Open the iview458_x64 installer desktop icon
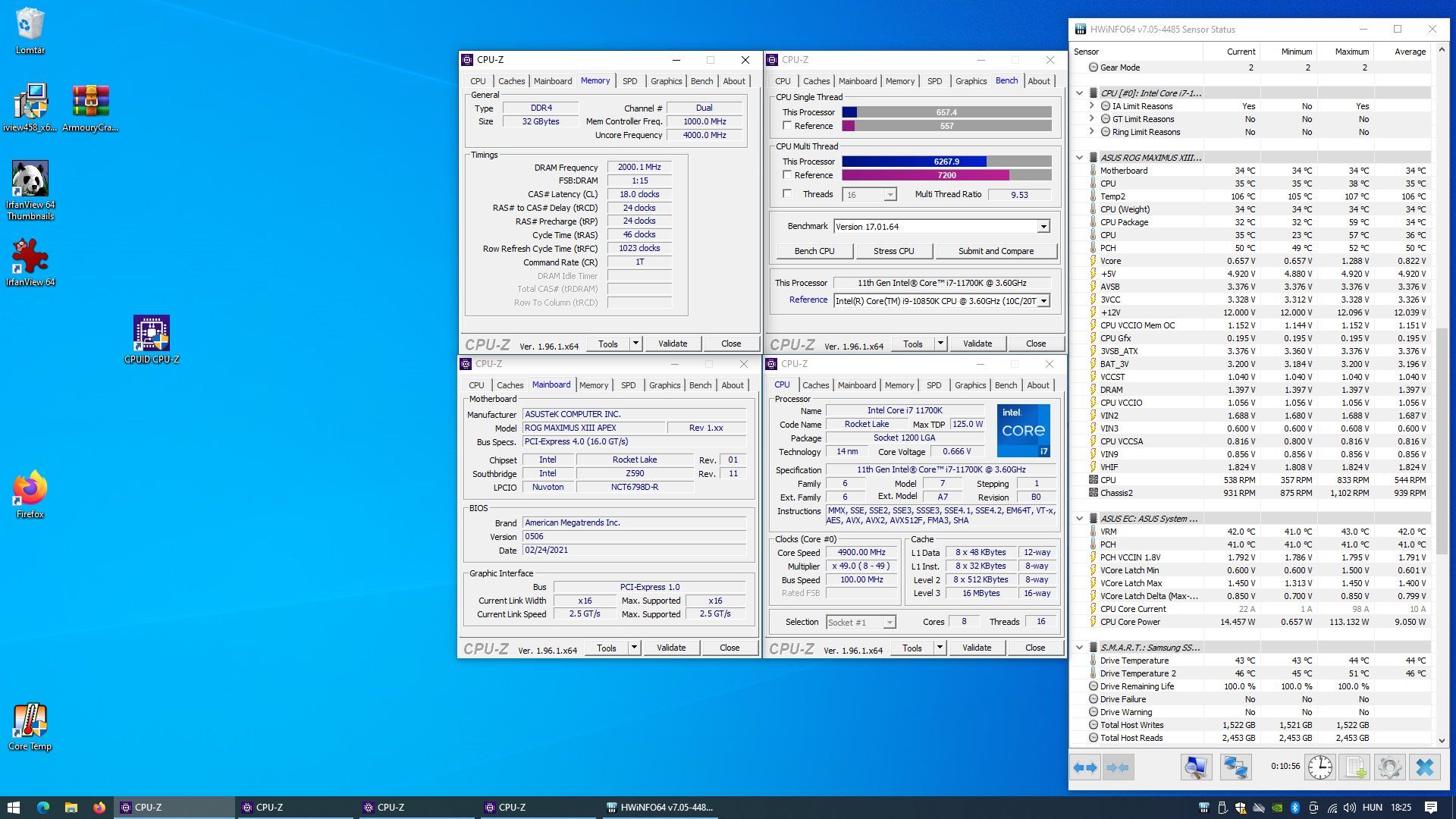 (30, 108)
